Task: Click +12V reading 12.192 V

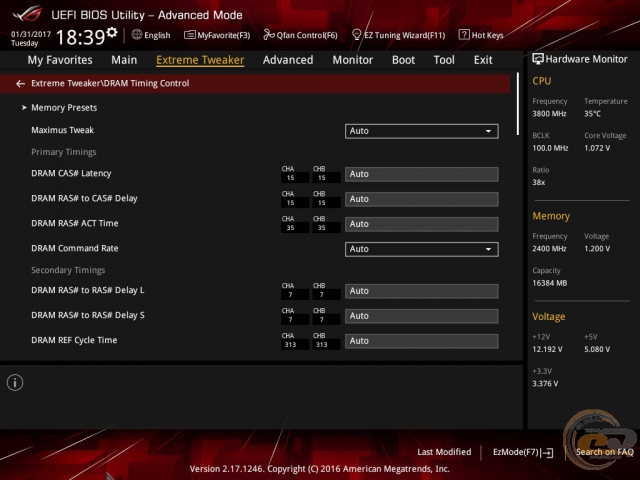Action: tap(547, 349)
